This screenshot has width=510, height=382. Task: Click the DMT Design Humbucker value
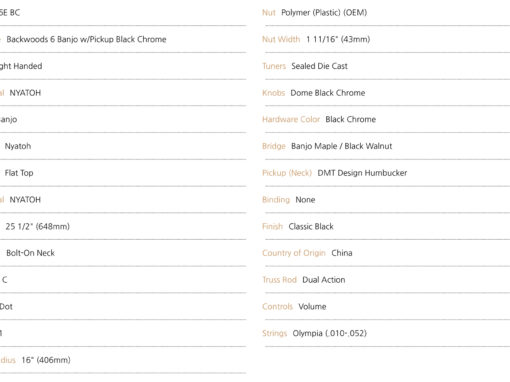pos(362,173)
